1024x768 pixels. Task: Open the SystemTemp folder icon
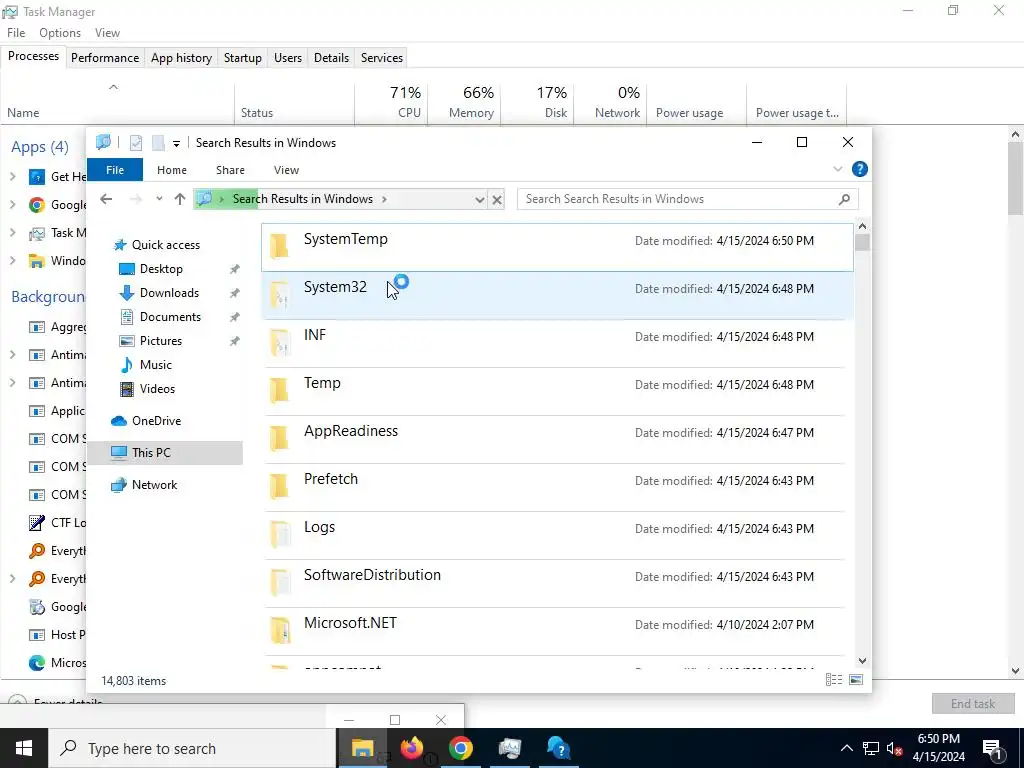point(280,246)
